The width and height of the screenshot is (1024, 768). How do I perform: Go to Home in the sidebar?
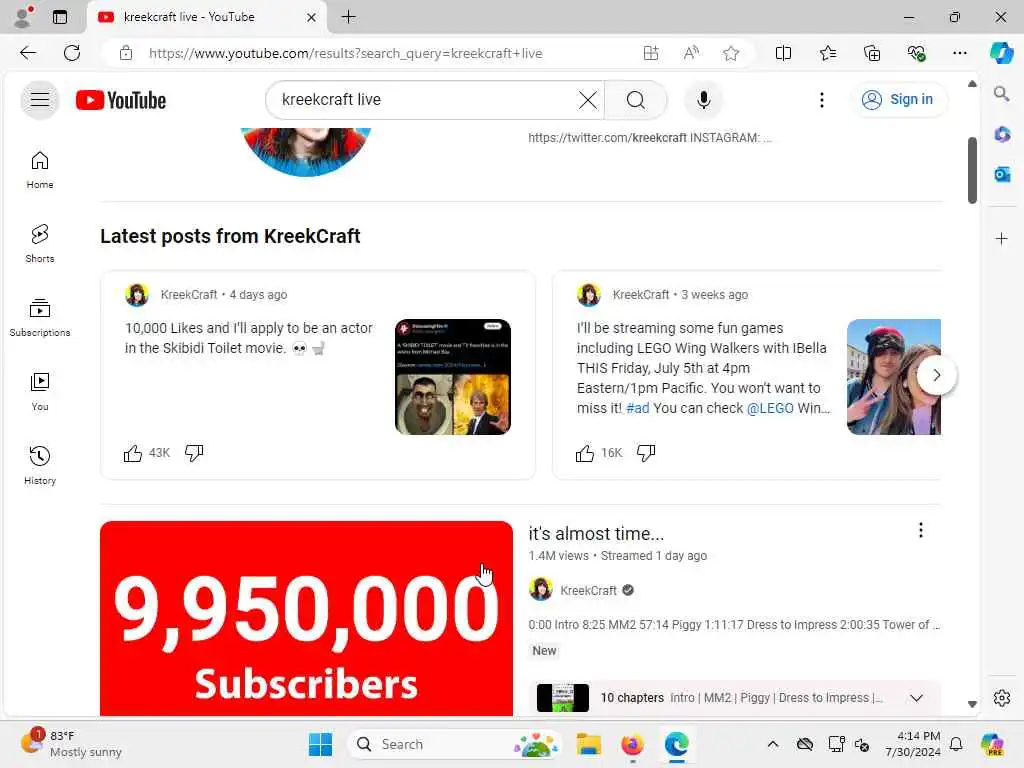(40, 170)
